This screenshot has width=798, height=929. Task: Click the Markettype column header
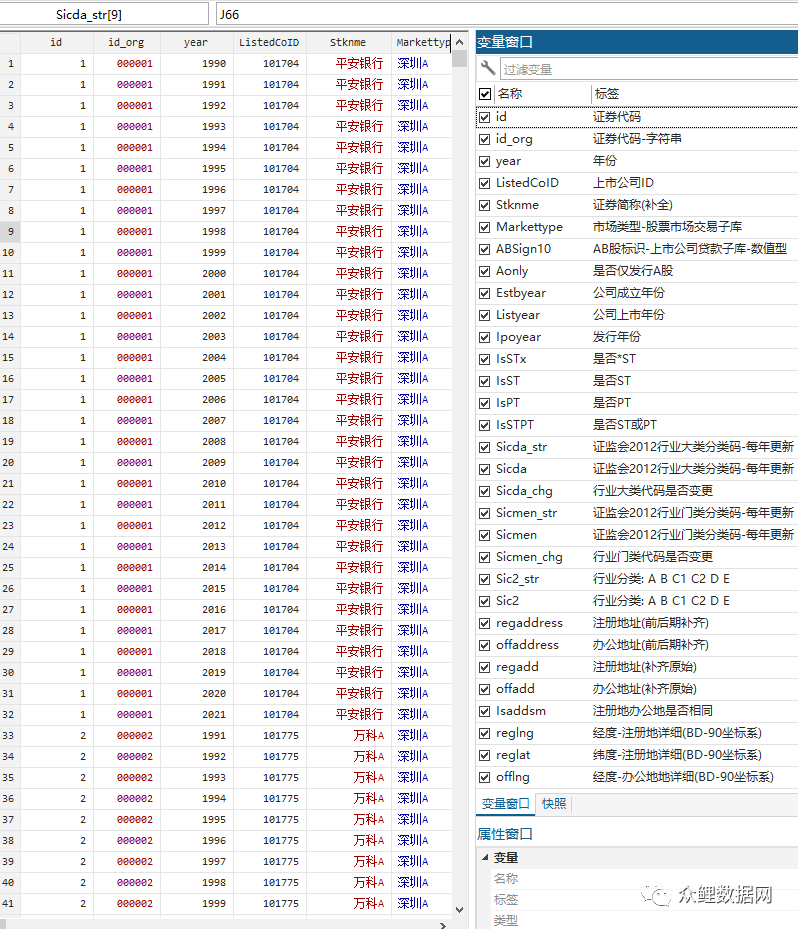pos(421,42)
